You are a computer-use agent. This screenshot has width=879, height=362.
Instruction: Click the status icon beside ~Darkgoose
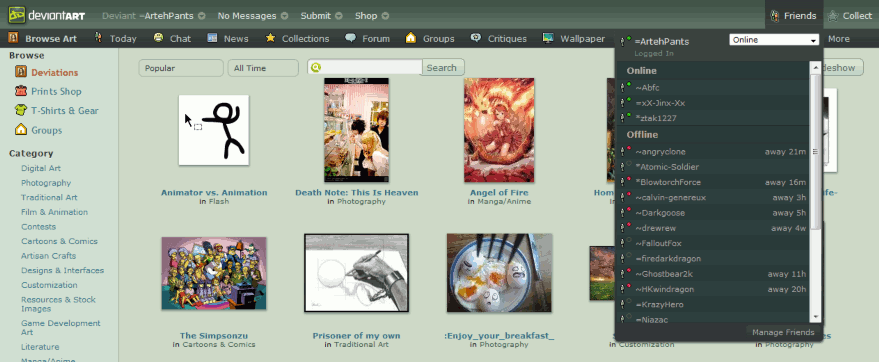(626, 212)
